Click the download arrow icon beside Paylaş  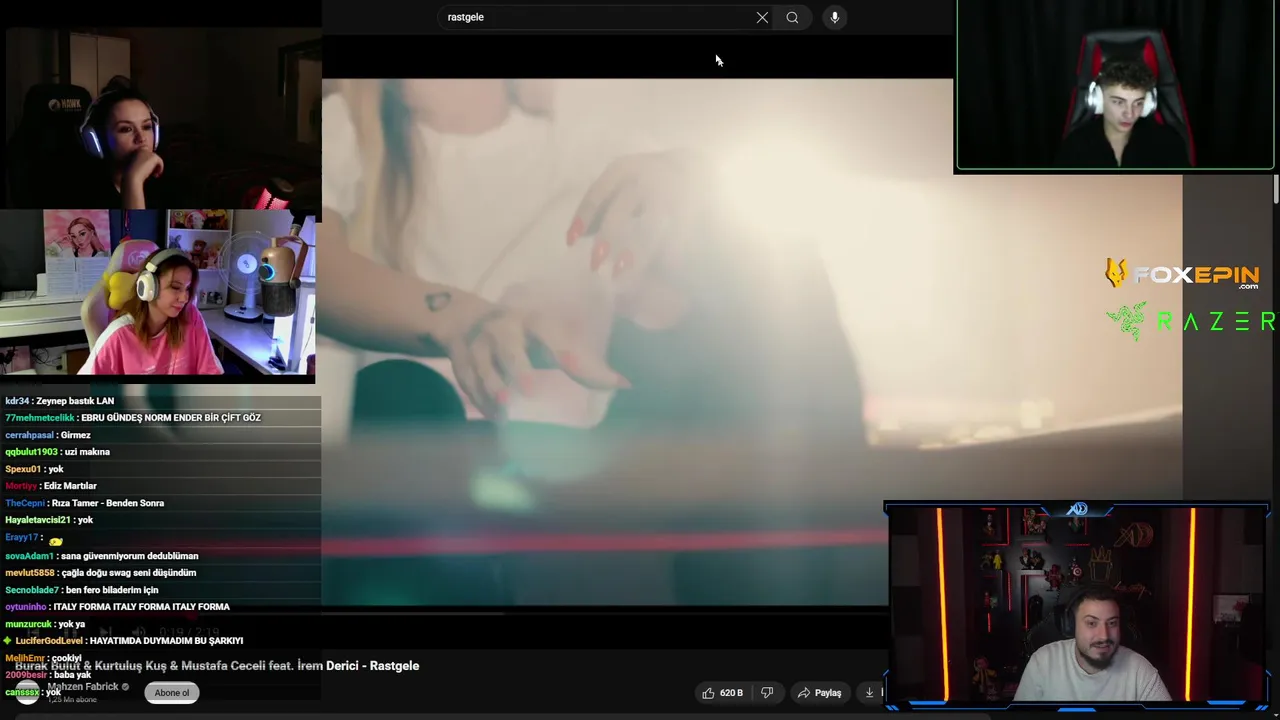(x=869, y=692)
